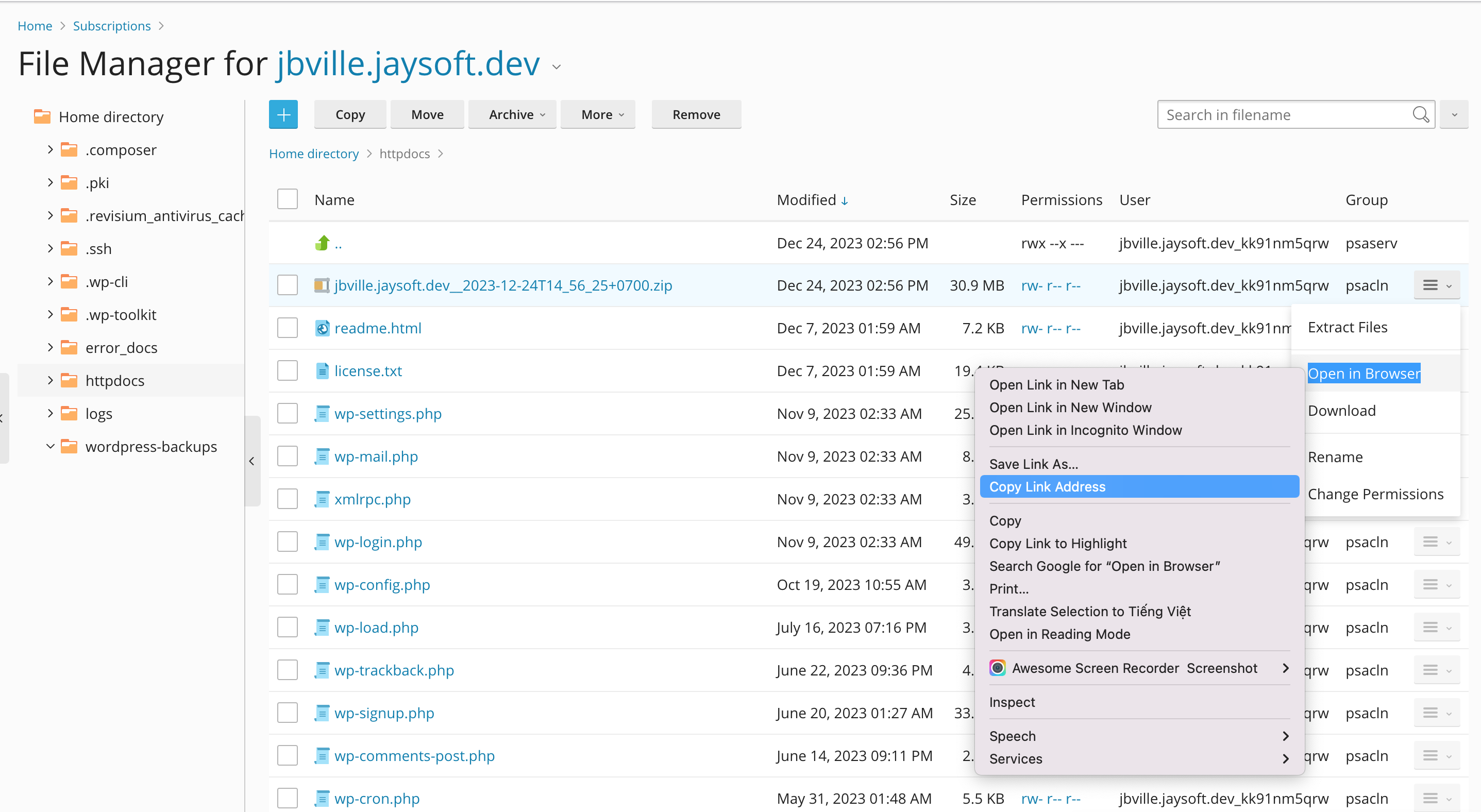Open the More dropdown menu
The width and height of the screenshot is (1481, 812).
(x=597, y=115)
